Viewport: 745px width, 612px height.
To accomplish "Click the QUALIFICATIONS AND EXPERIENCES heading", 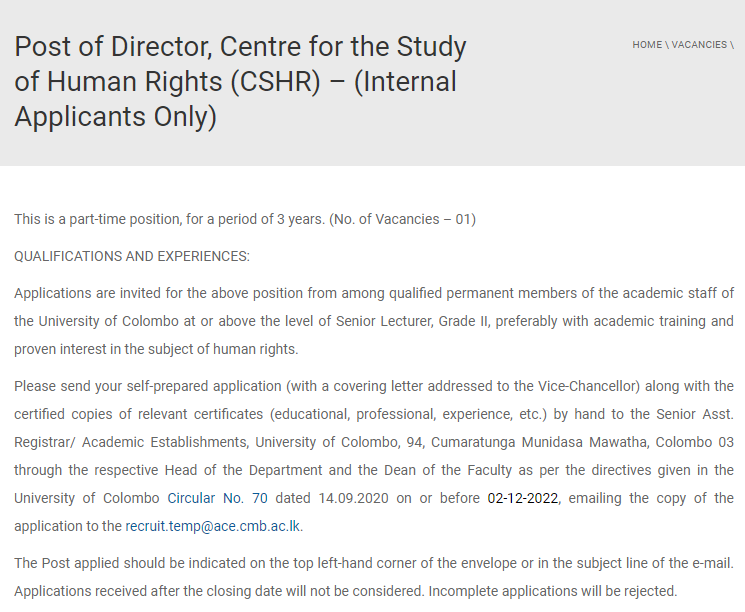I will tap(132, 256).
